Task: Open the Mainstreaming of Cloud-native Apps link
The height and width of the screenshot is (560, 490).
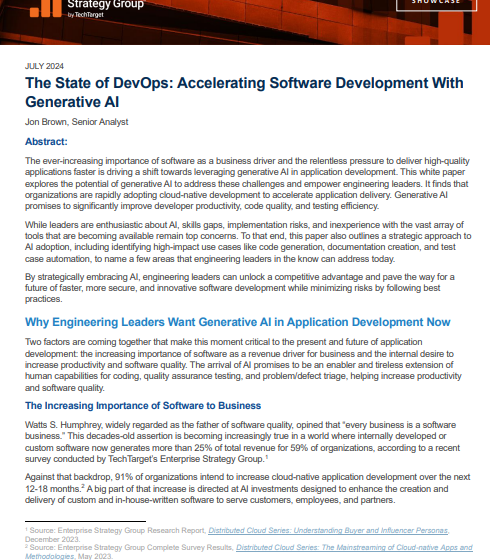Action: (x=354, y=548)
